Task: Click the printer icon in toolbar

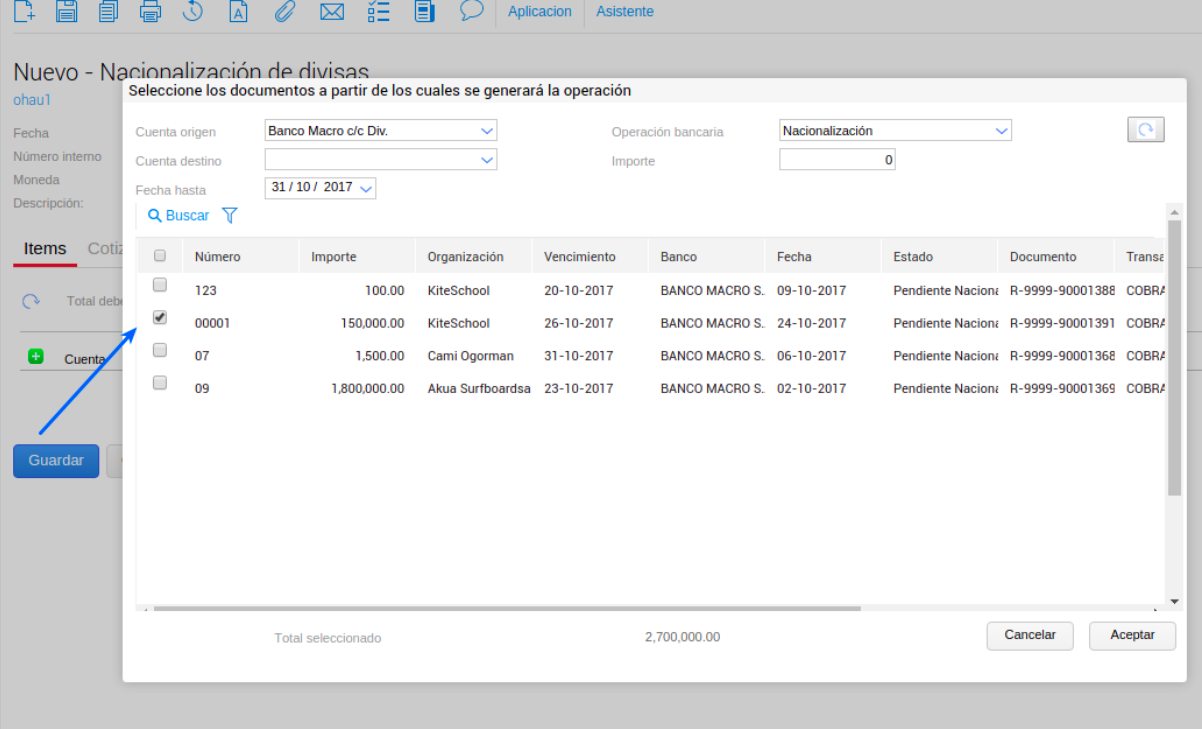Action: click(x=150, y=12)
